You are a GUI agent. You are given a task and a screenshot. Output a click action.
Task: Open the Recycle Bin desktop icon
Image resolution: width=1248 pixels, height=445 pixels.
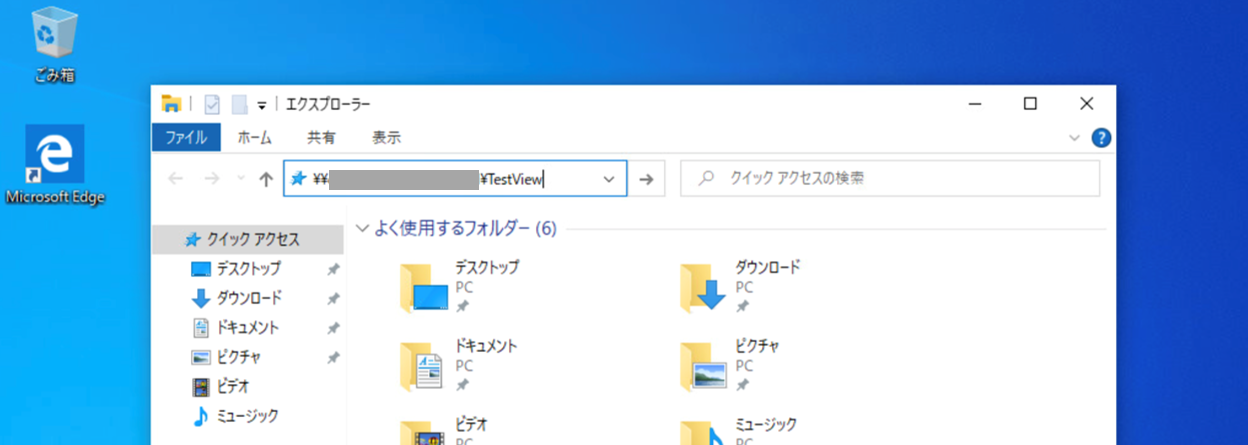[x=54, y=43]
